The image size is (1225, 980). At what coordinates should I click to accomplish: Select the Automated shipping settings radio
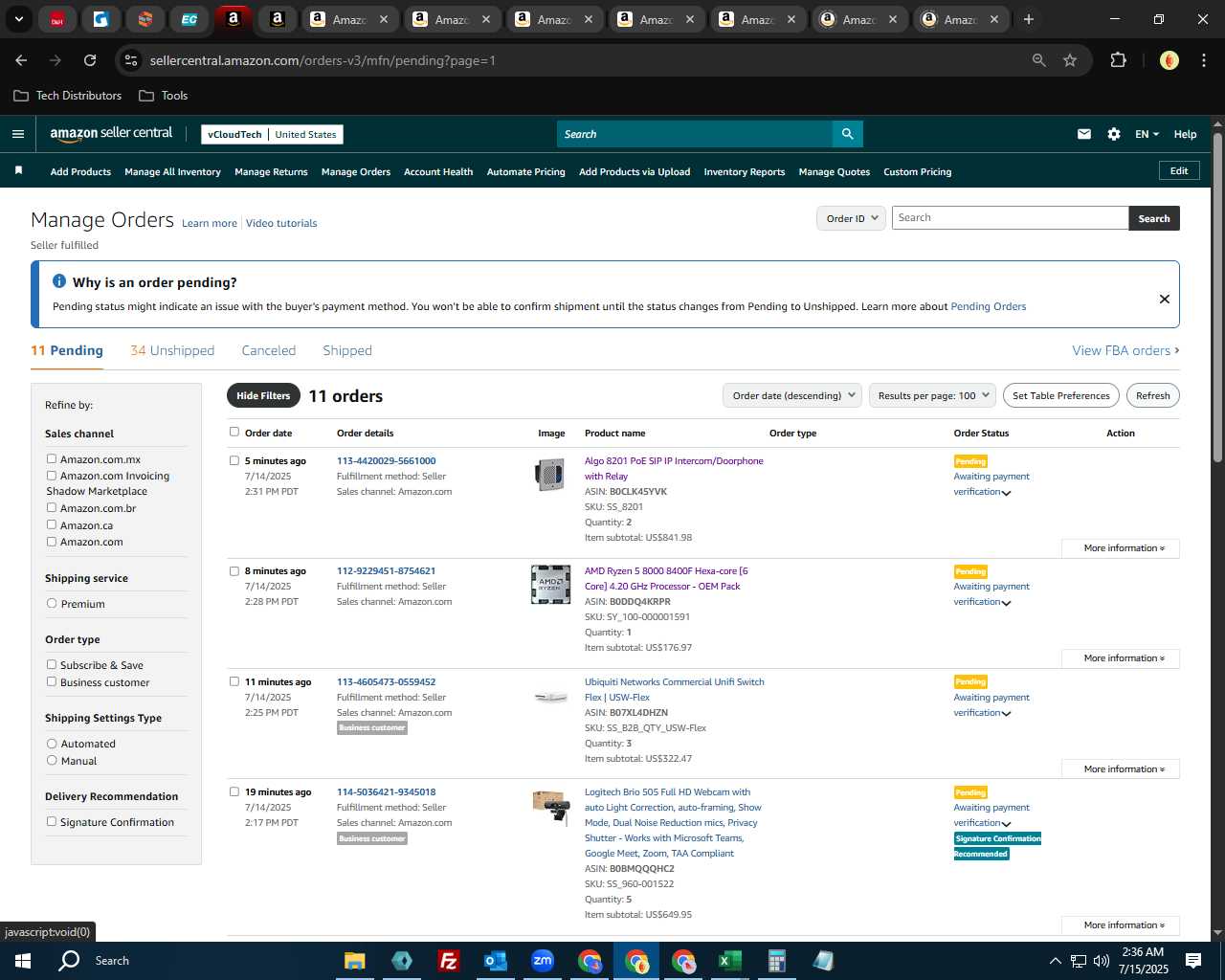click(x=52, y=743)
